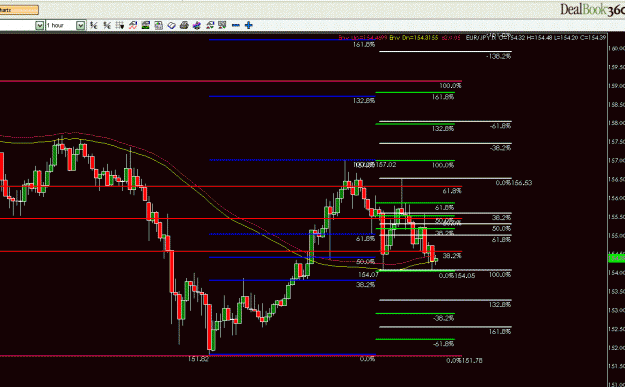Viewport: 625px width, 387px height.
Task: Click the currency $/€ icon next to timeframe dropdown
Action: click(94, 25)
